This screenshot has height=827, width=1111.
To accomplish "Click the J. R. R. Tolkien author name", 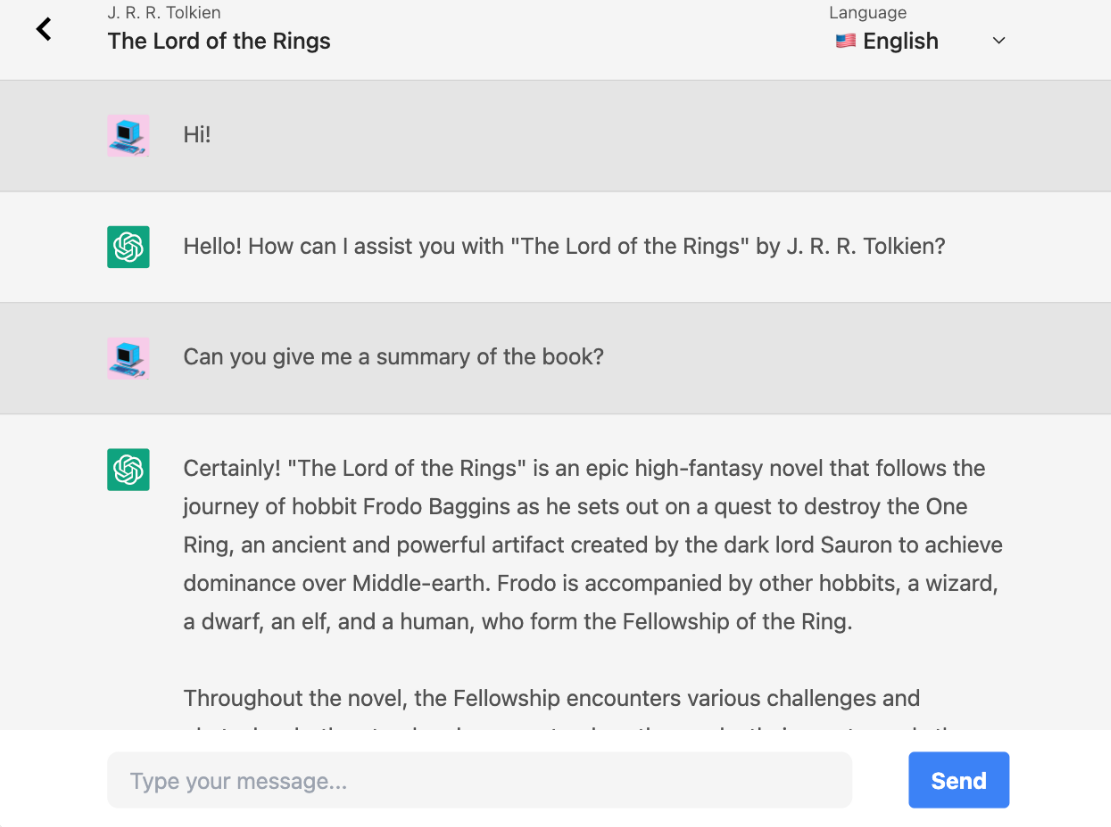I will [x=164, y=13].
